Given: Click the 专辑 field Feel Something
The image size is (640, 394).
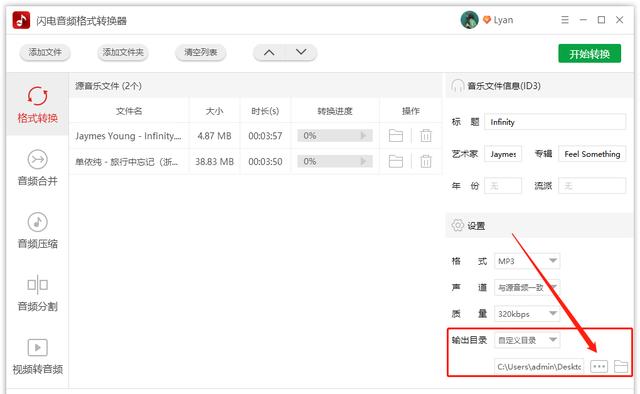Looking at the screenshot, I should (x=592, y=154).
